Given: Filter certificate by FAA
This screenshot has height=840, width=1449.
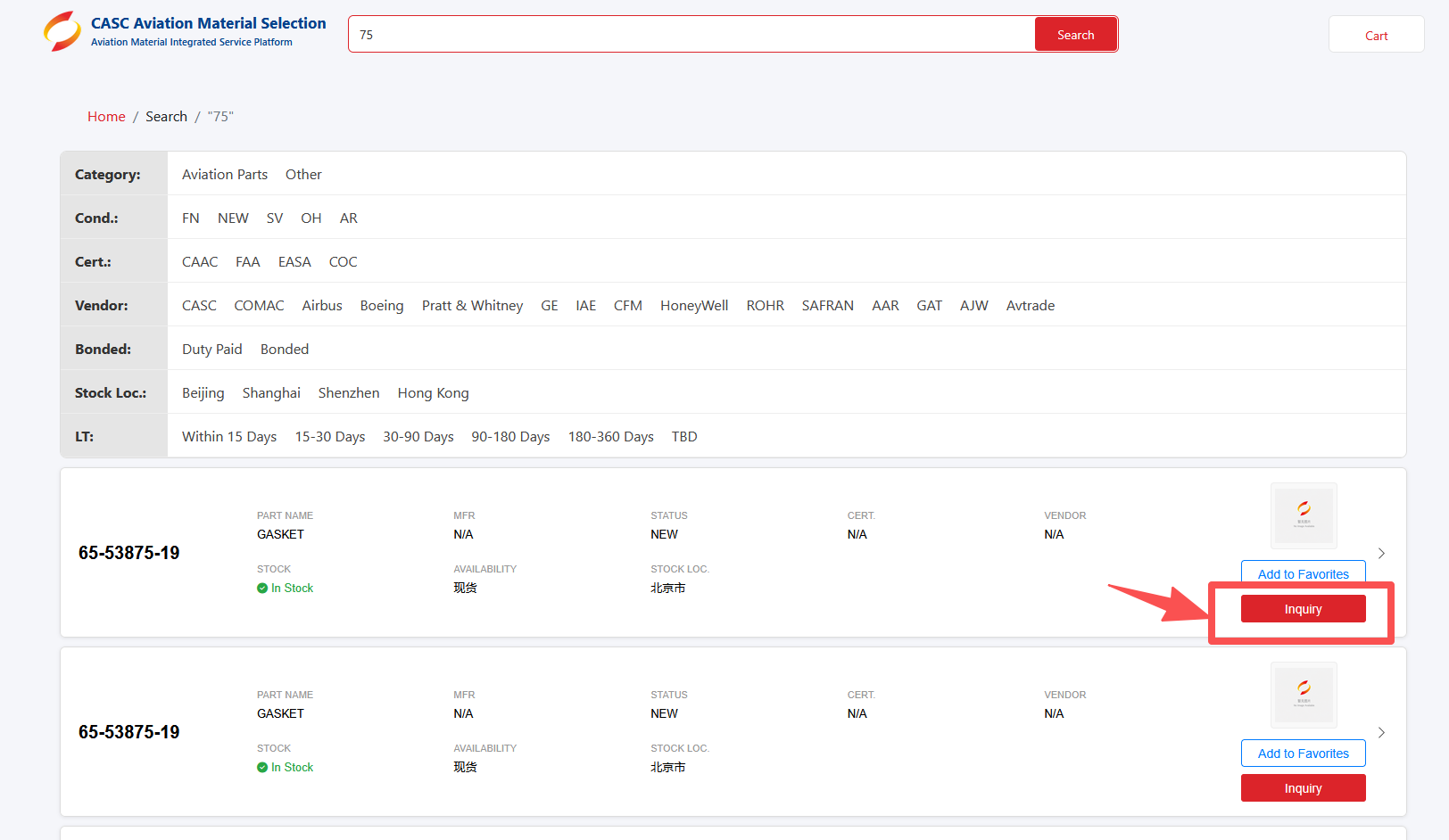Looking at the screenshot, I should pyautogui.click(x=248, y=262).
